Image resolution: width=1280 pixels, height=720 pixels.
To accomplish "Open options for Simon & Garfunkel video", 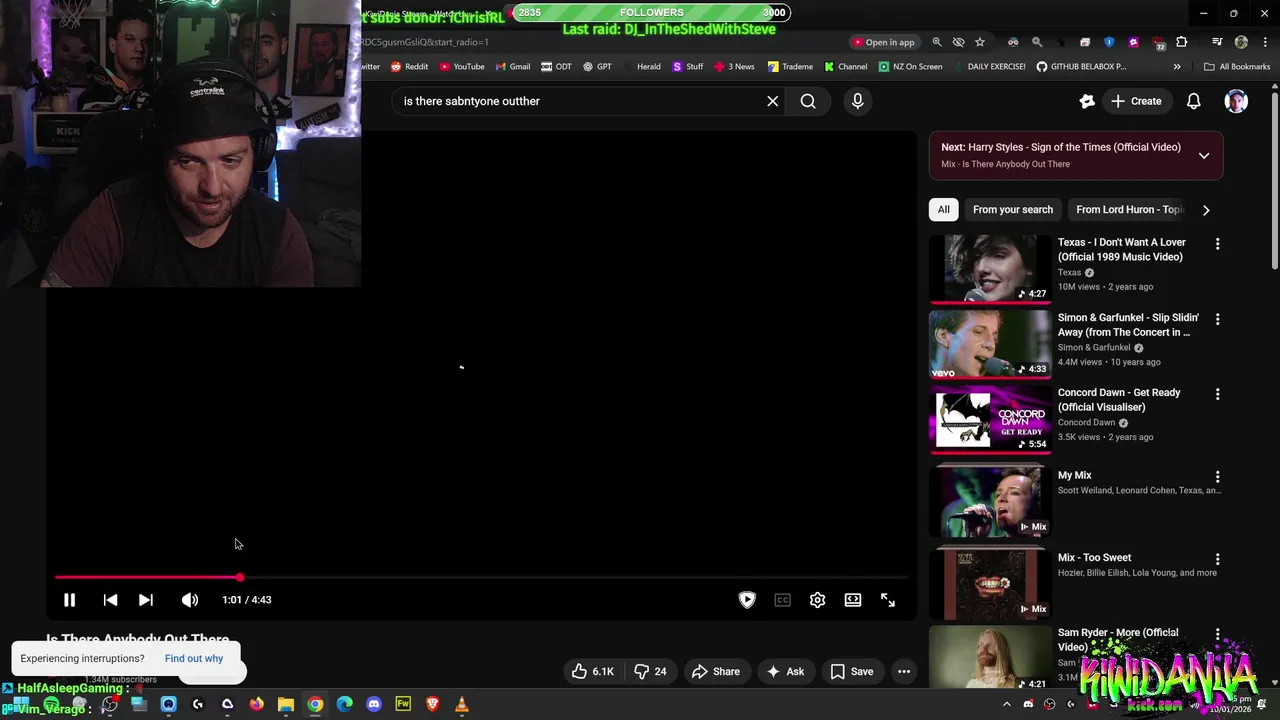I will [1217, 319].
